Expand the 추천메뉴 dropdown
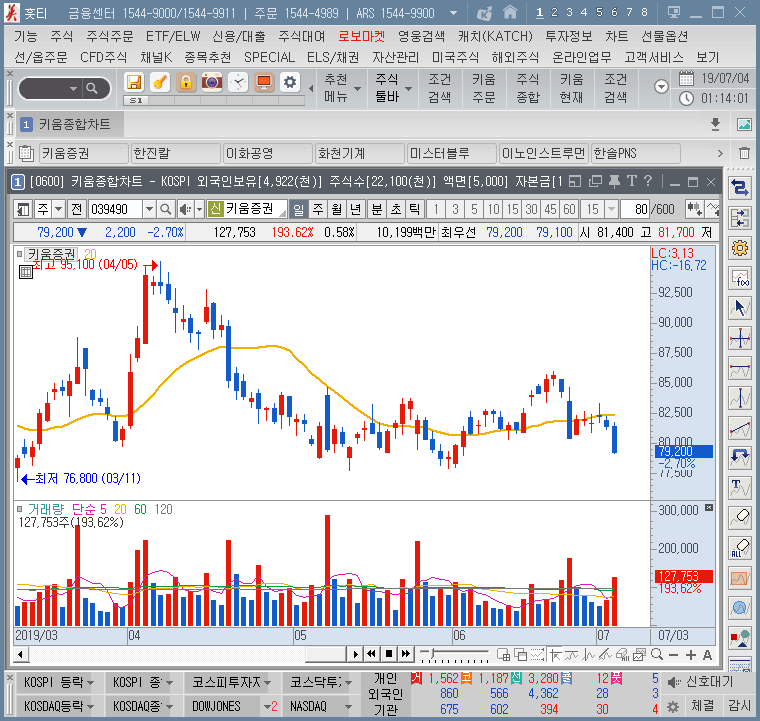The width and height of the screenshot is (760, 721). pos(358,89)
